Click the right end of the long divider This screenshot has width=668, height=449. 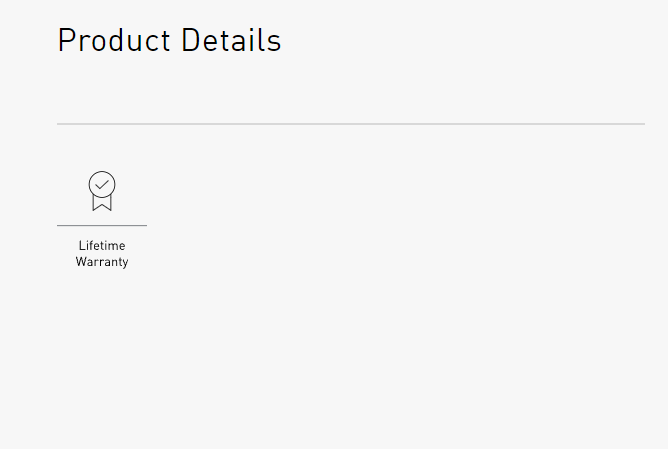click(642, 124)
